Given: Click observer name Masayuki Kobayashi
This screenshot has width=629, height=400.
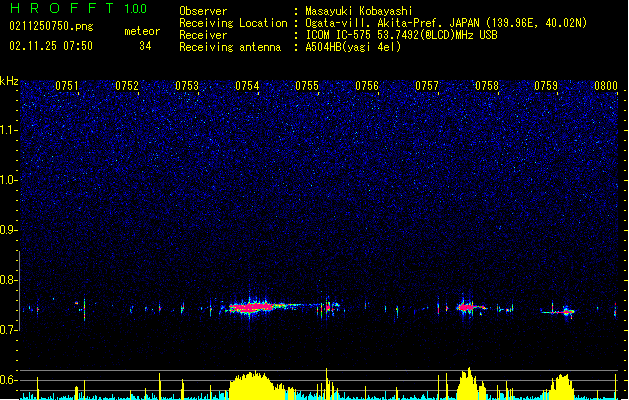Looking at the screenshot, I should pos(359,11).
